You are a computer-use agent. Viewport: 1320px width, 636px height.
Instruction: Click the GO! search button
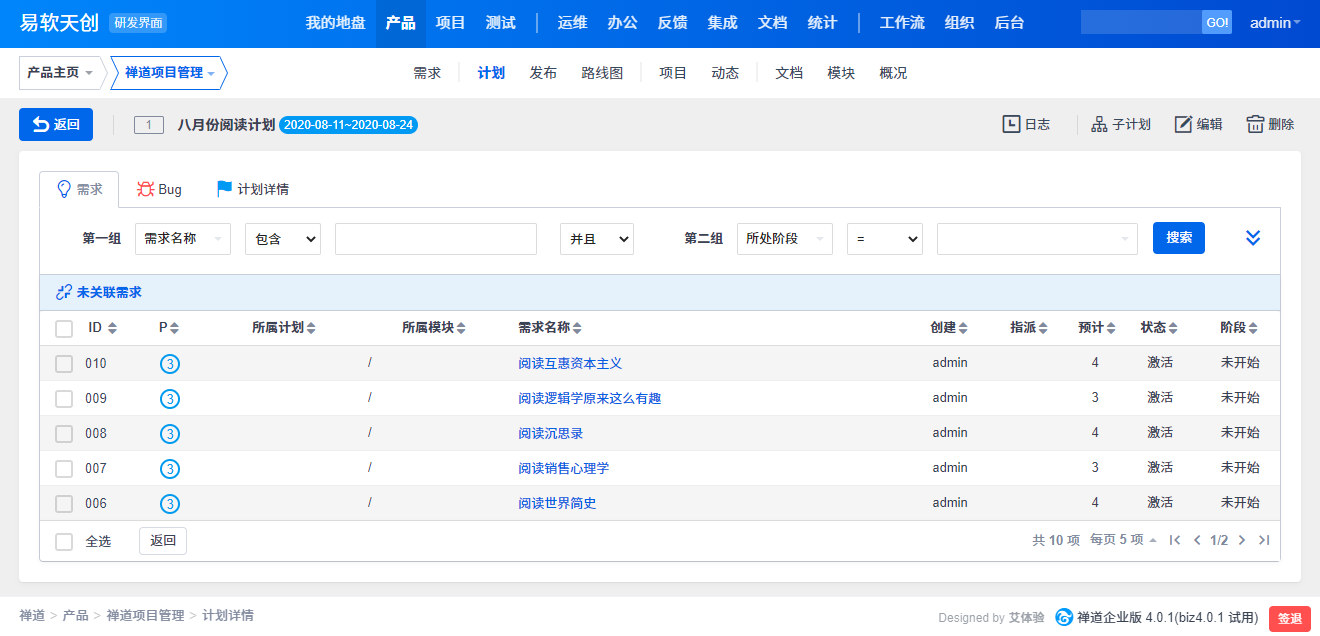(x=1217, y=23)
